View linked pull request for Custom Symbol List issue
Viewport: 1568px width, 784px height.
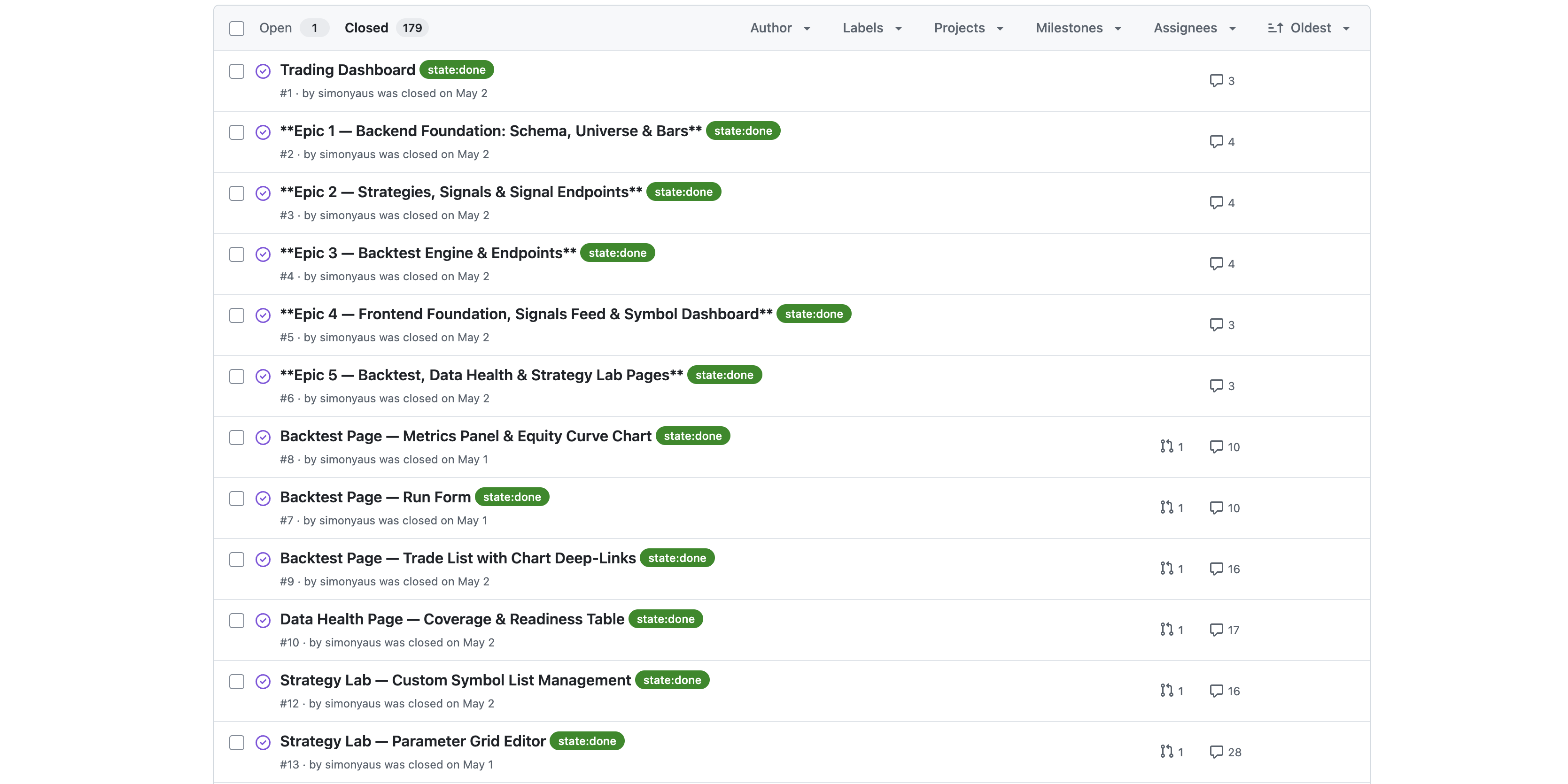pos(1172,691)
